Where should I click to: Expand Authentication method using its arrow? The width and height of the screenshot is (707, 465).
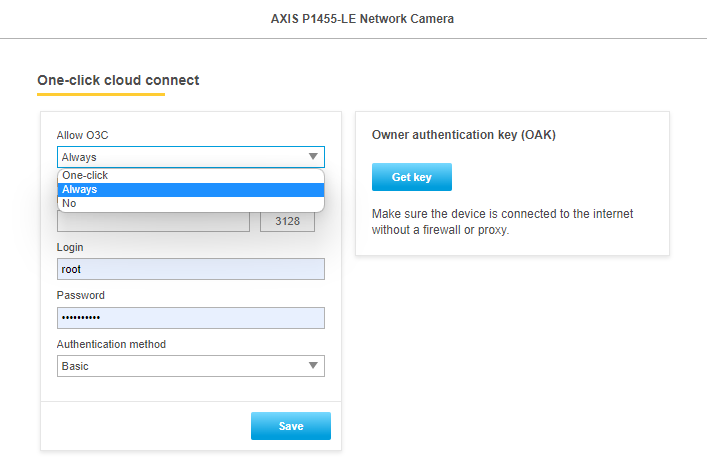(313, 365)
